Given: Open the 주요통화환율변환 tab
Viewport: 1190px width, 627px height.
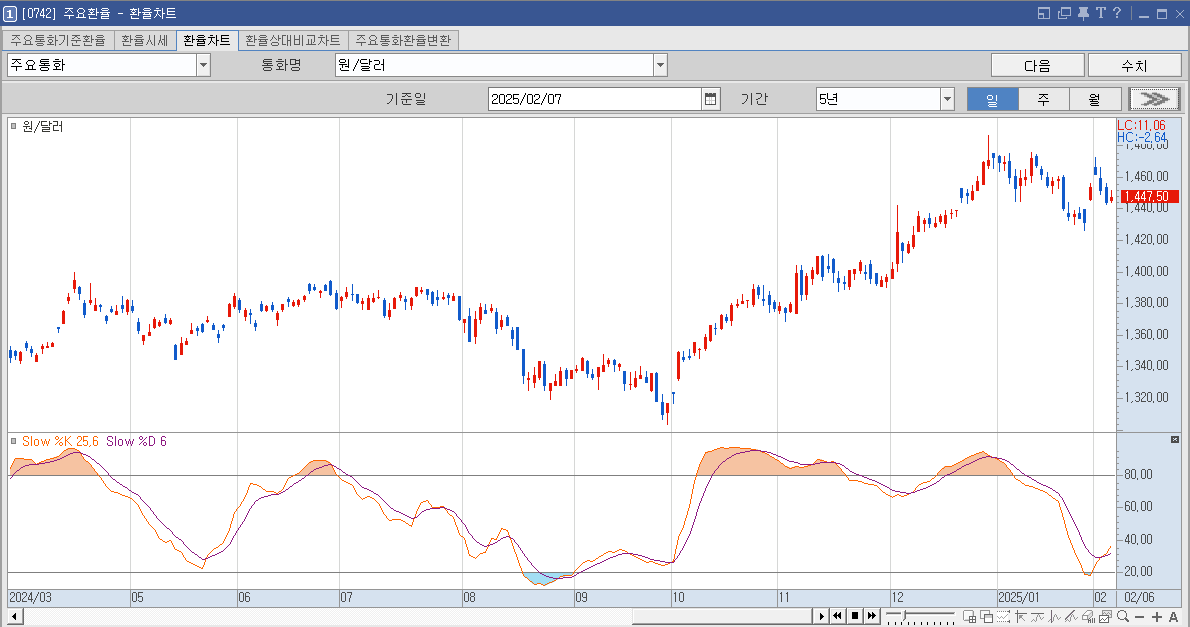Looking at the screenshot, I should [x=403, y=40].
